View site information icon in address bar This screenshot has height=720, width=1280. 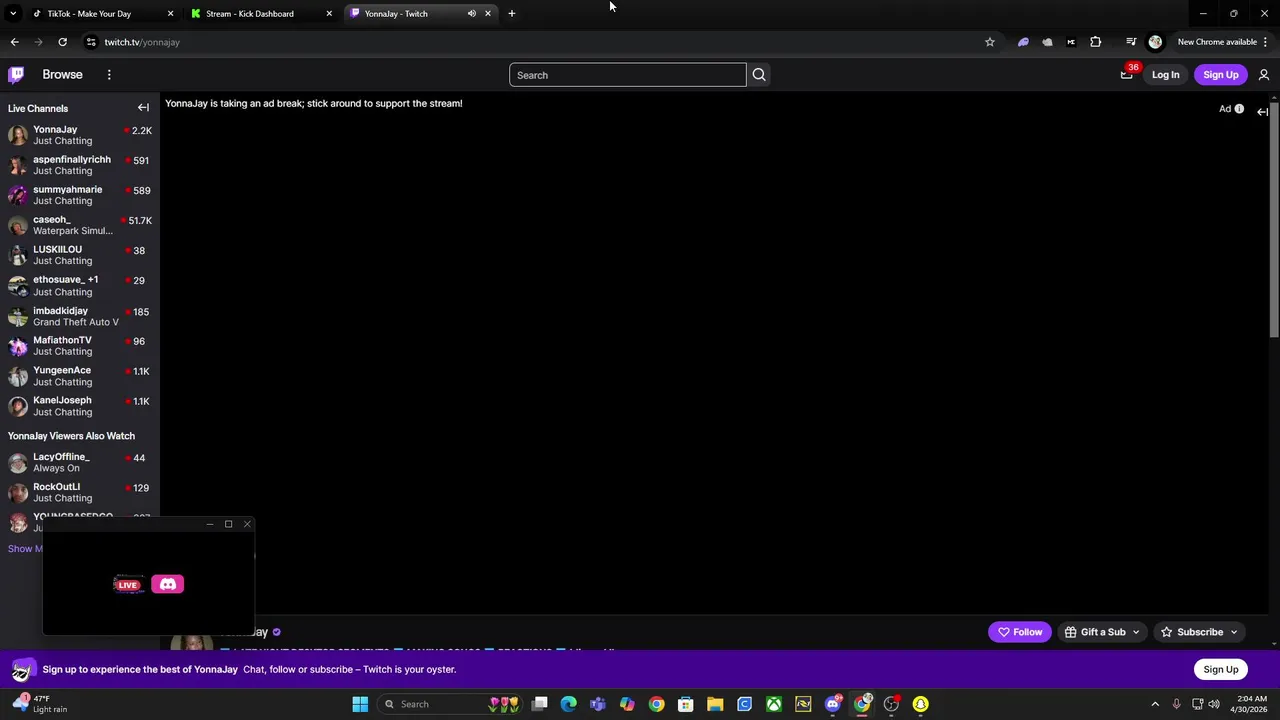coord(91,42)
